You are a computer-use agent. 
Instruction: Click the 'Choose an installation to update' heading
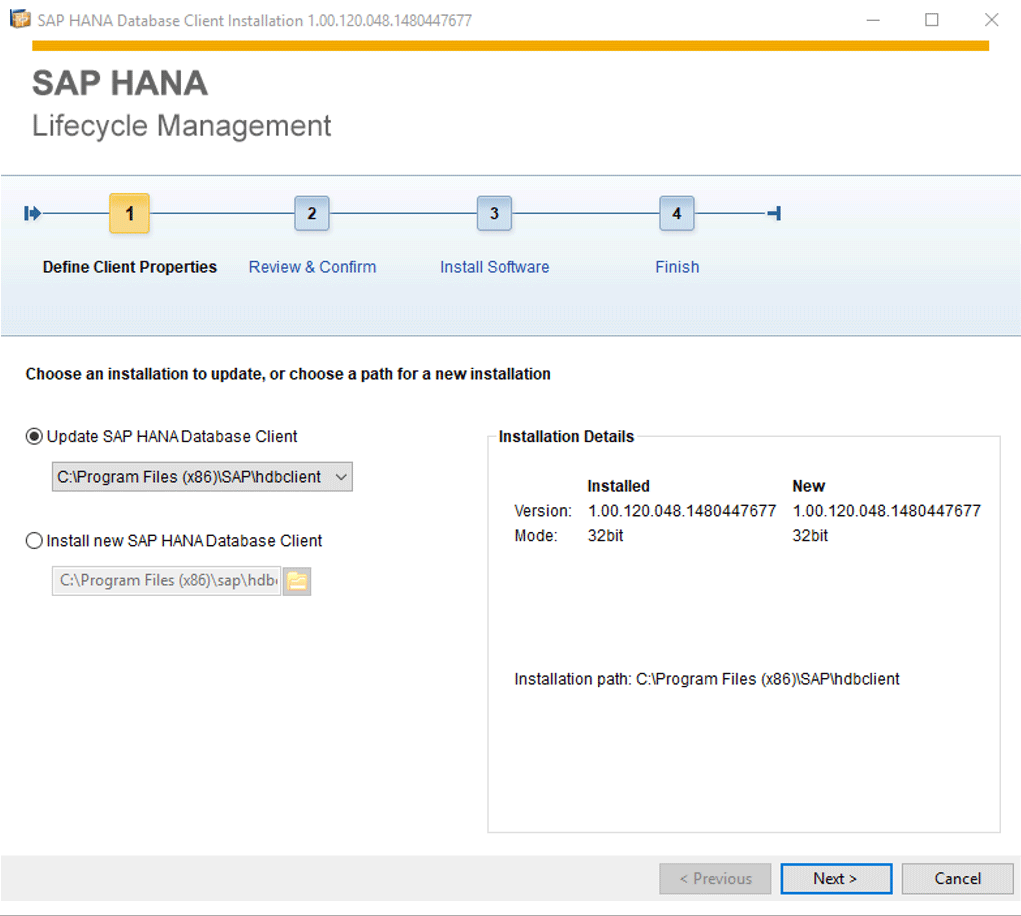tap(288, 374)
